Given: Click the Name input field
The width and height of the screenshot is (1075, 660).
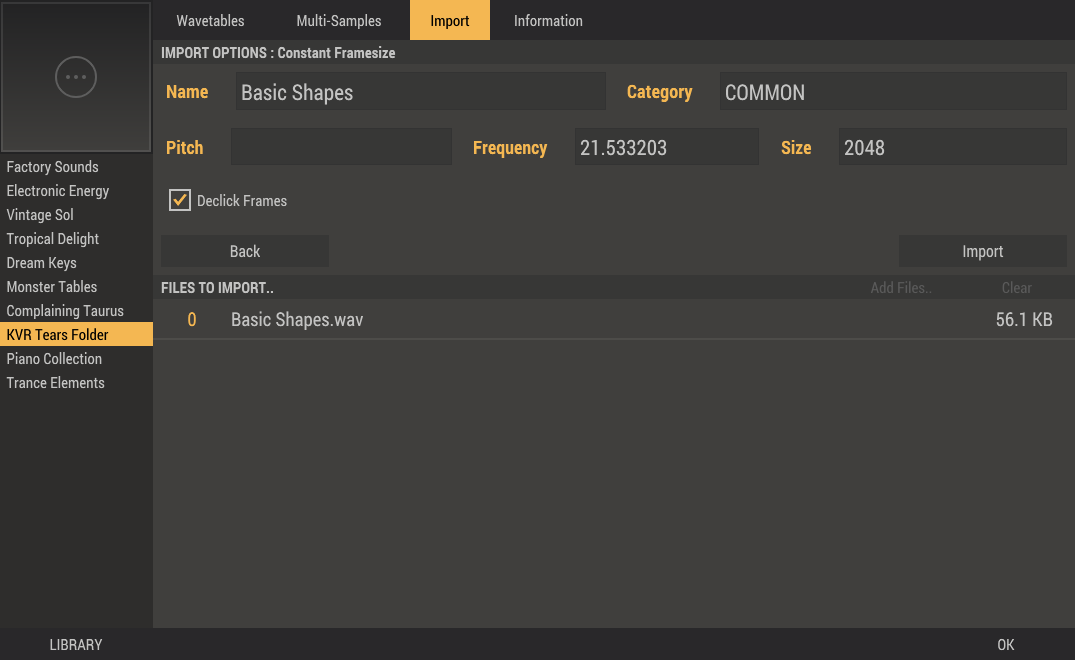Looking at the screenshot, I should (421, 92).
